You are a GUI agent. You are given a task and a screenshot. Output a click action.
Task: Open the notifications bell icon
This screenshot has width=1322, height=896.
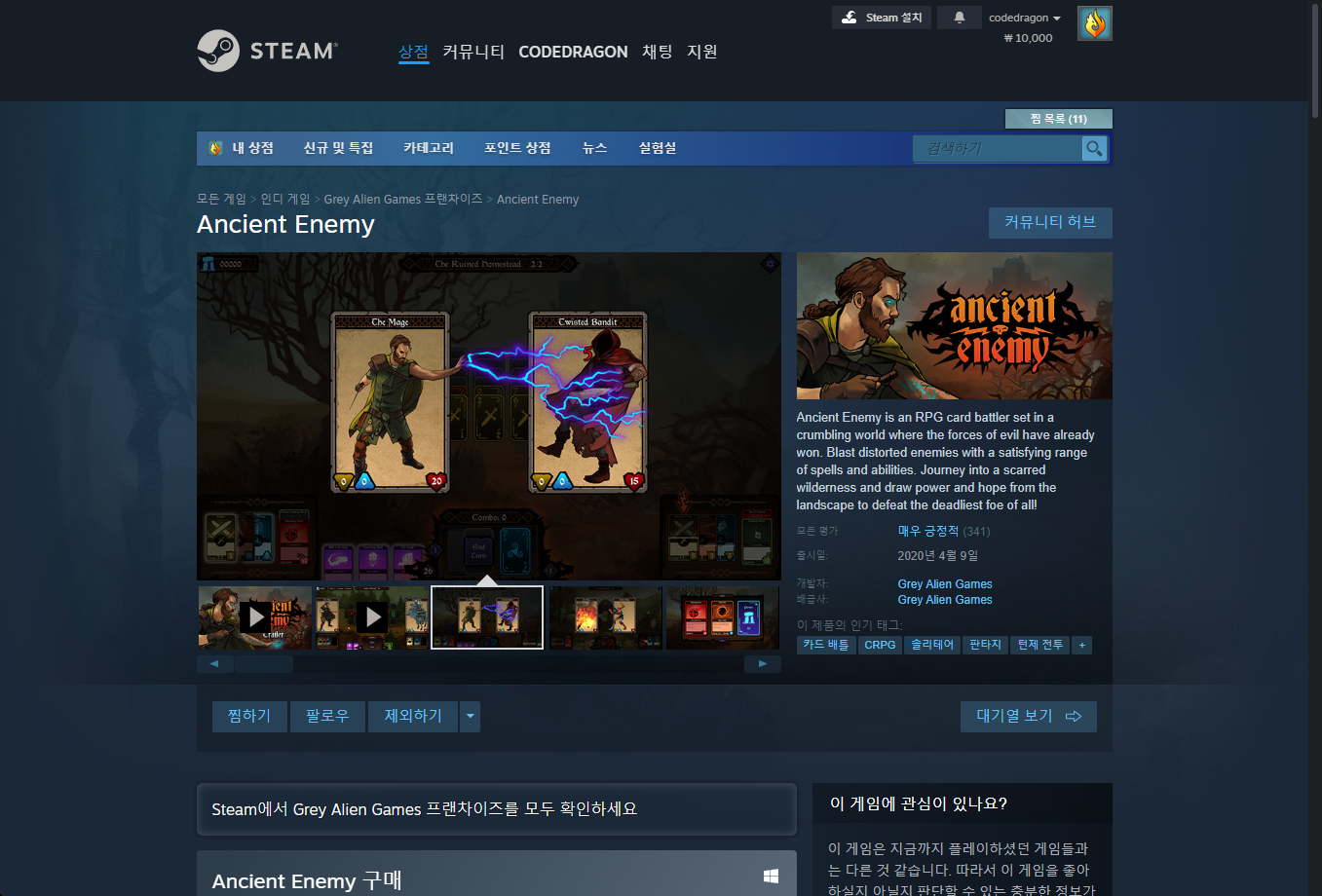click(960, 18)
